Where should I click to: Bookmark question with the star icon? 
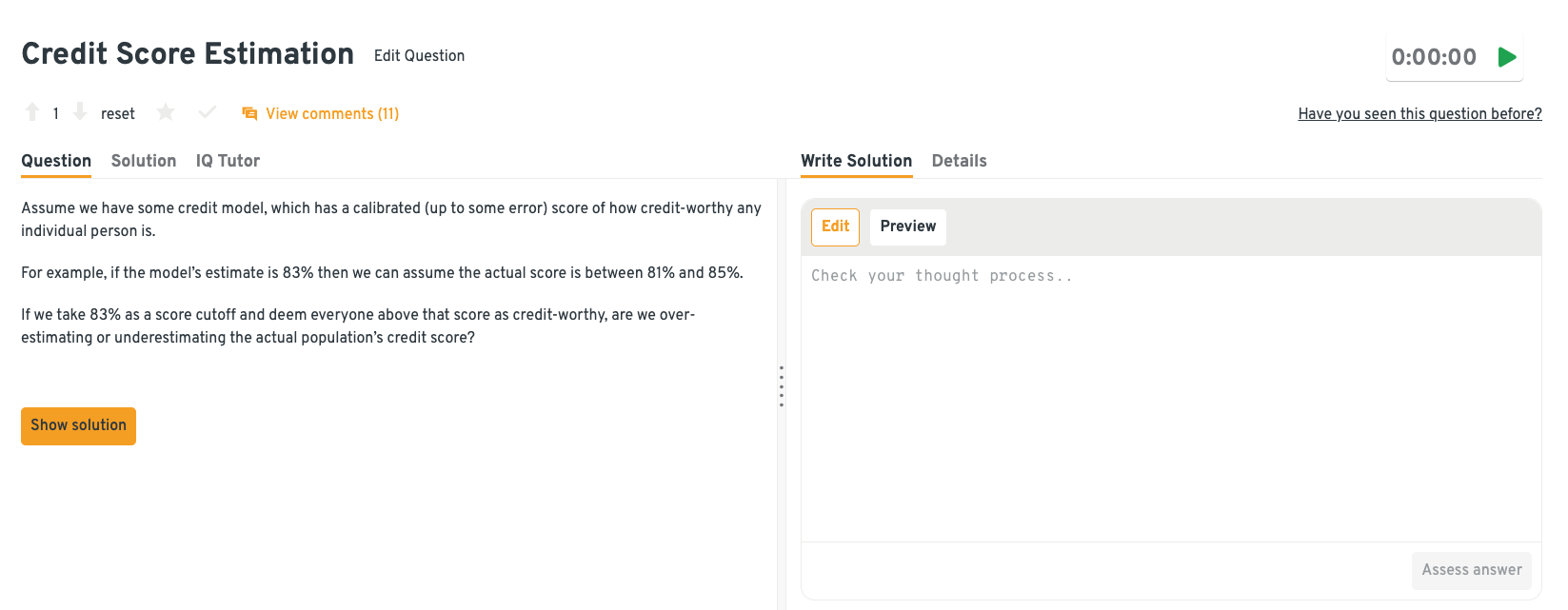[166, 113]
